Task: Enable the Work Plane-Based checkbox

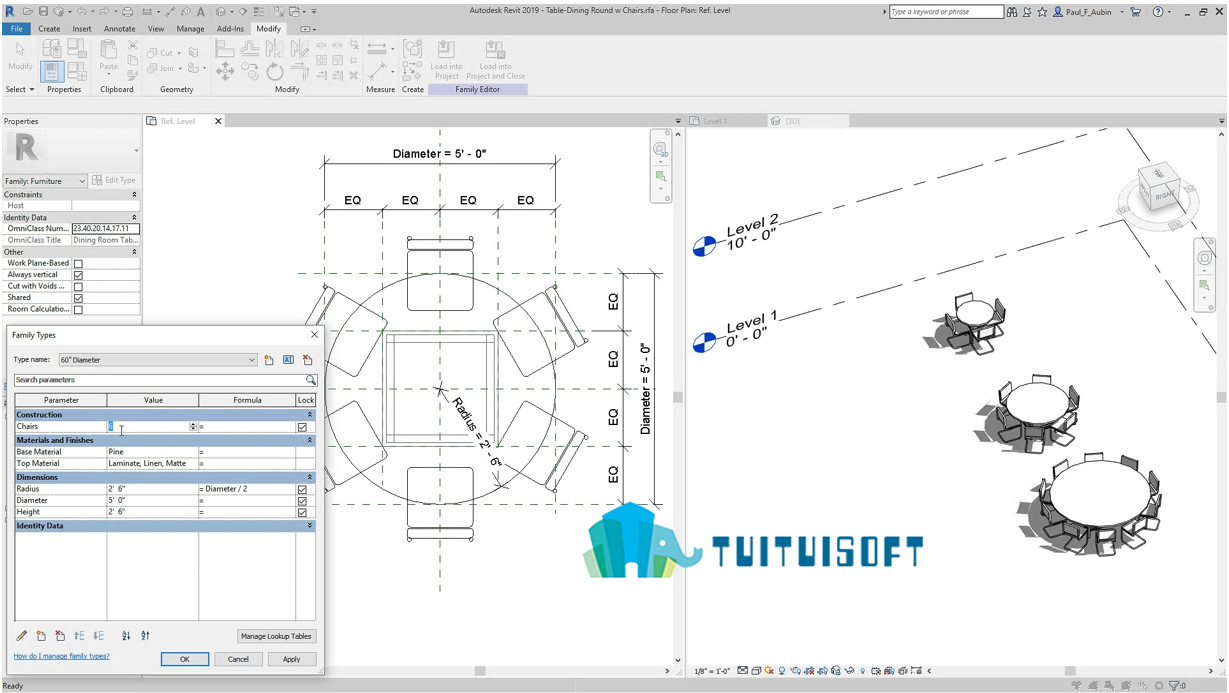Action: pos(78,263)
